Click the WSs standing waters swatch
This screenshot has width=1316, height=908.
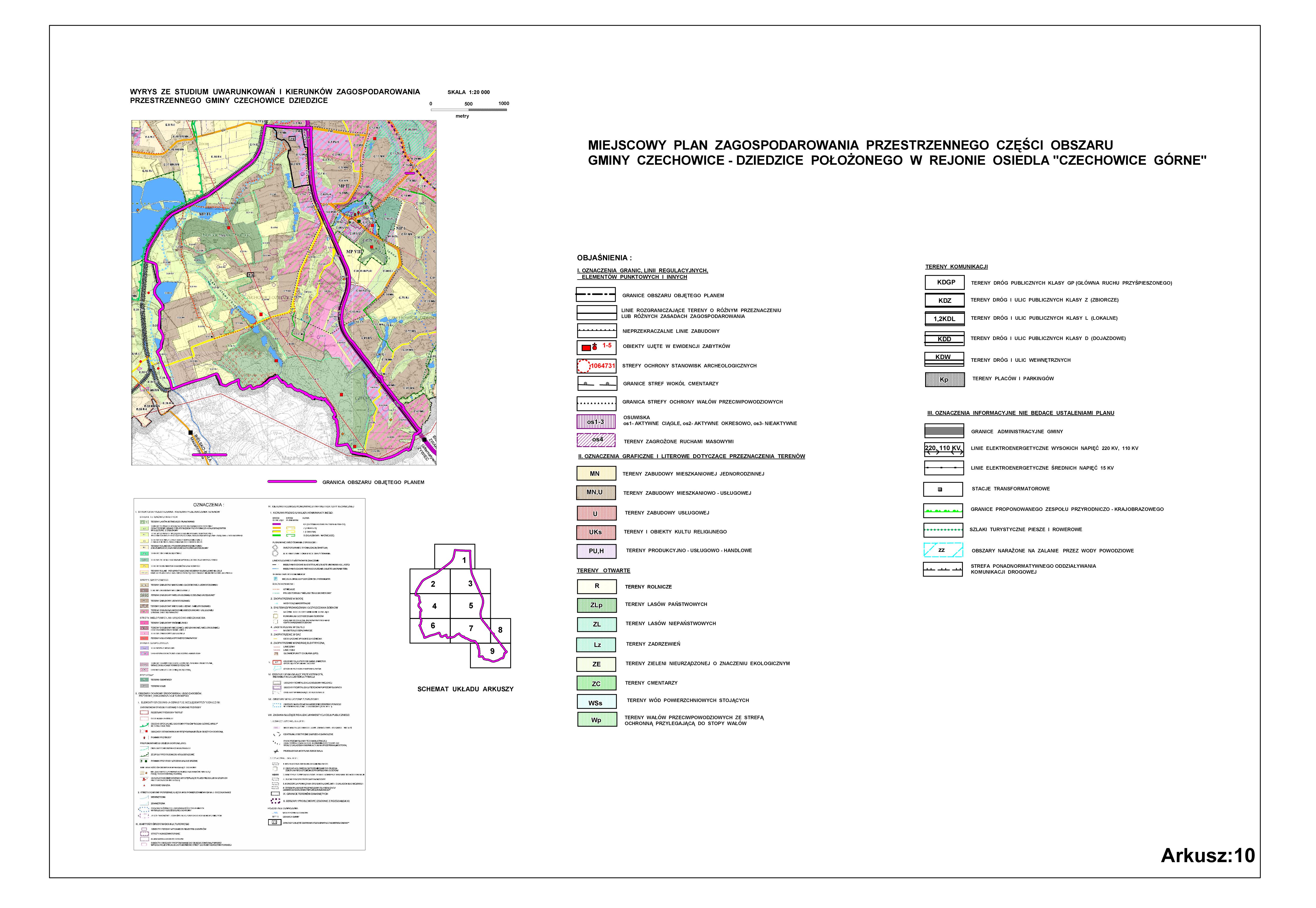click(x=596, y=702)
